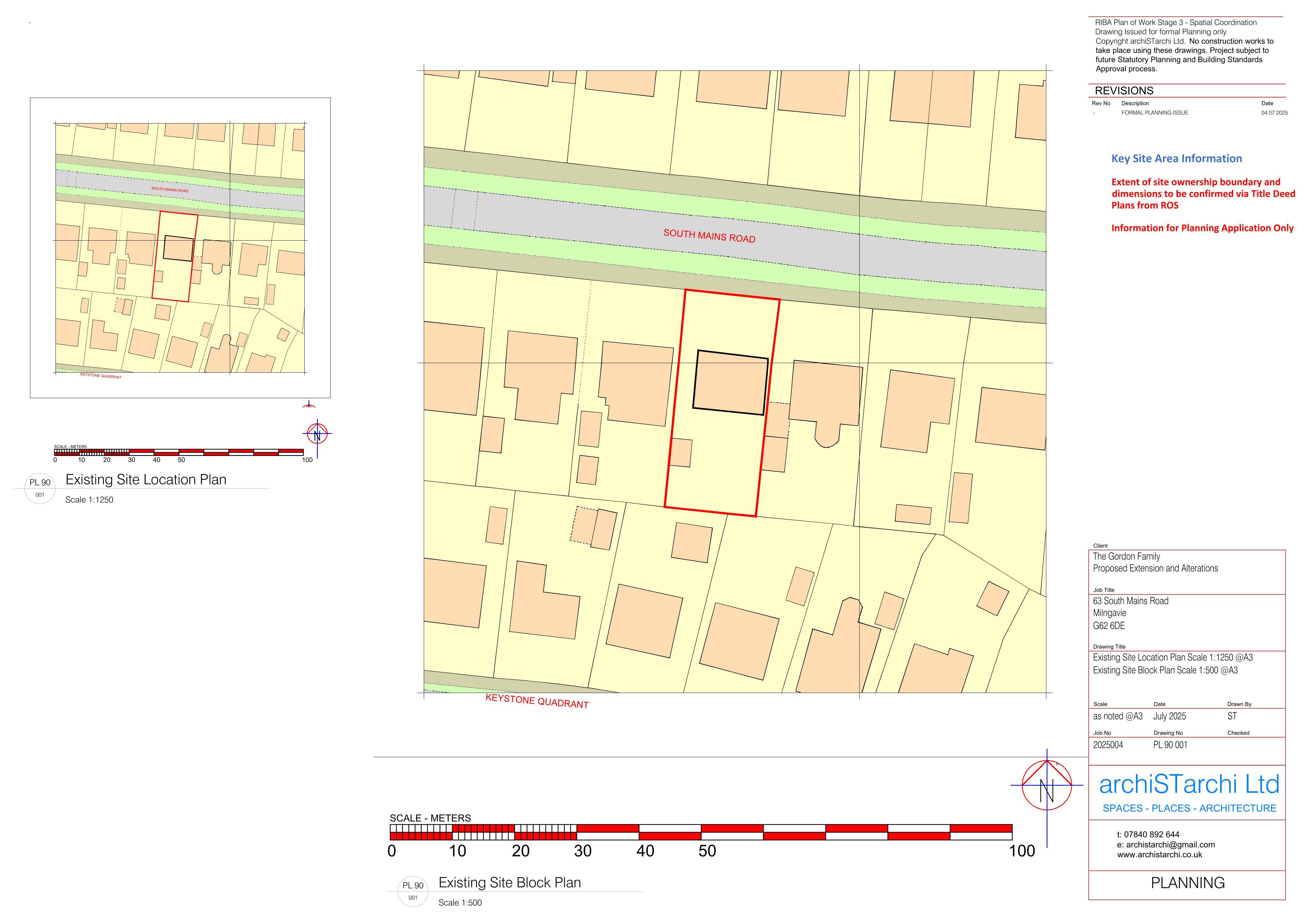Click the PL 90 circle tag beside Existing Site Location Plan
This screenshot has height=924, width=1307.
coord(40,488)
